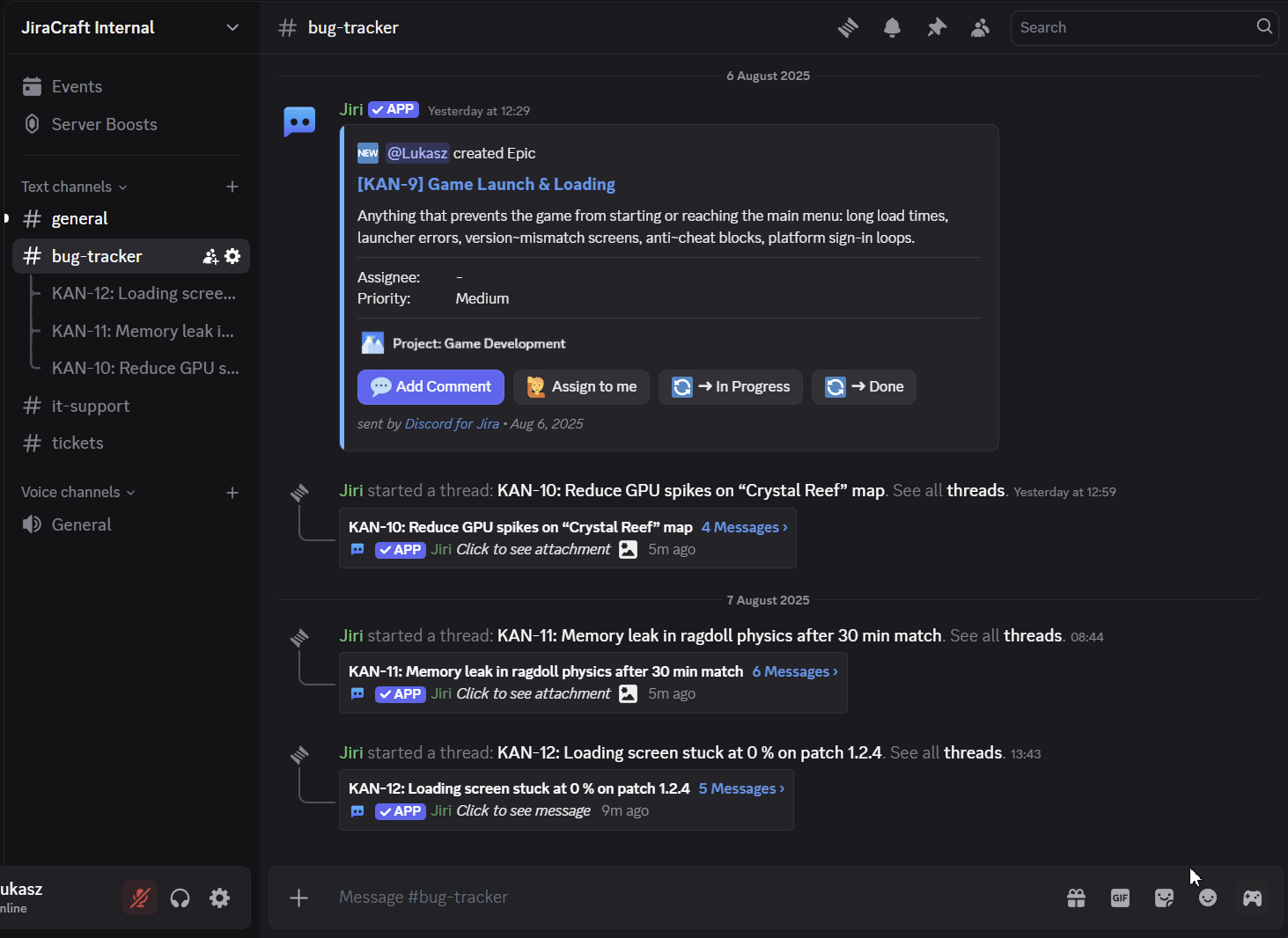Click Jiri bot avatar
The width and height of the screenshot is (1288, 938).
[299, 121]
